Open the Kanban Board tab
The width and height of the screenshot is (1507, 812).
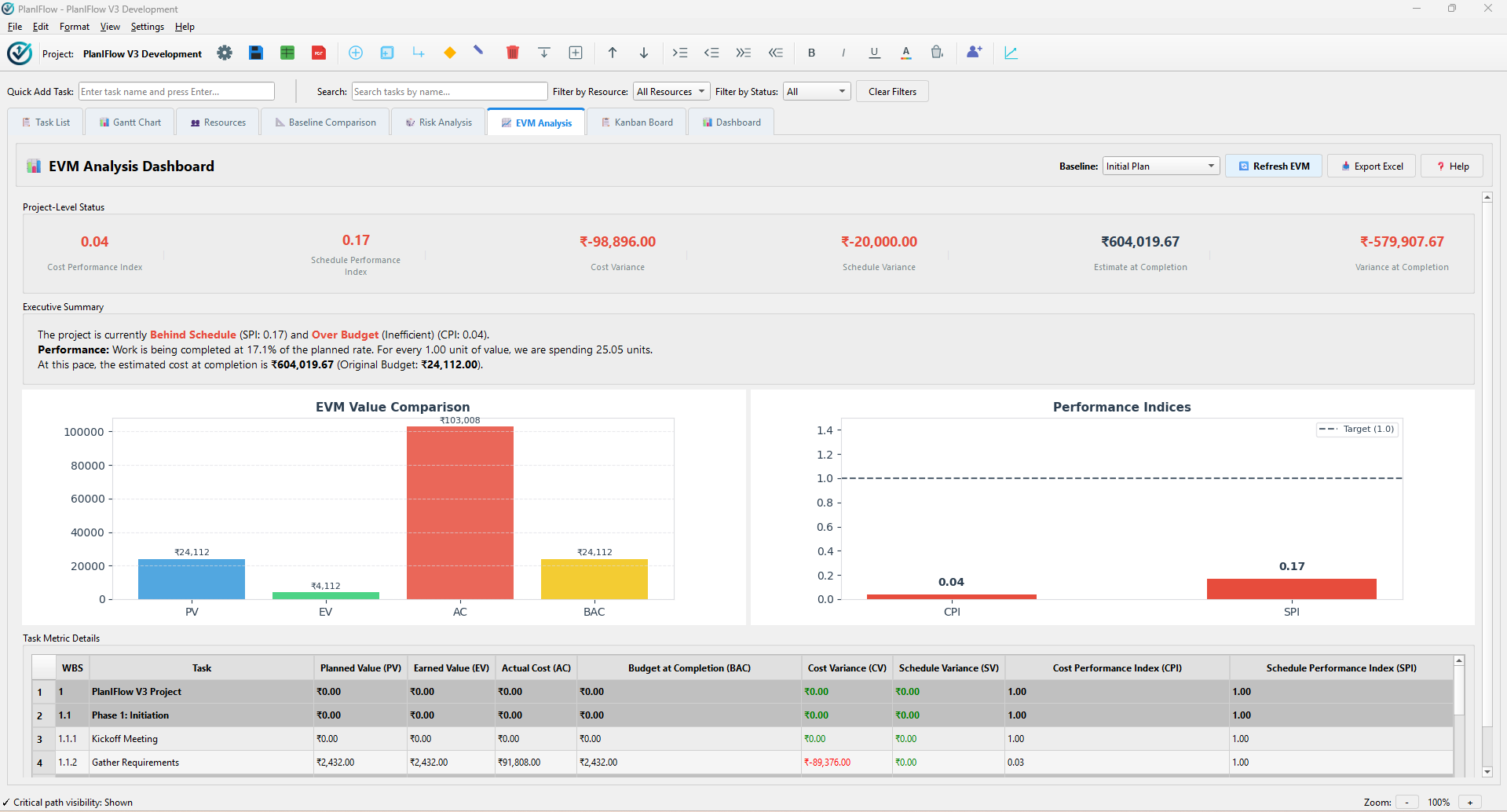point(637,123)
